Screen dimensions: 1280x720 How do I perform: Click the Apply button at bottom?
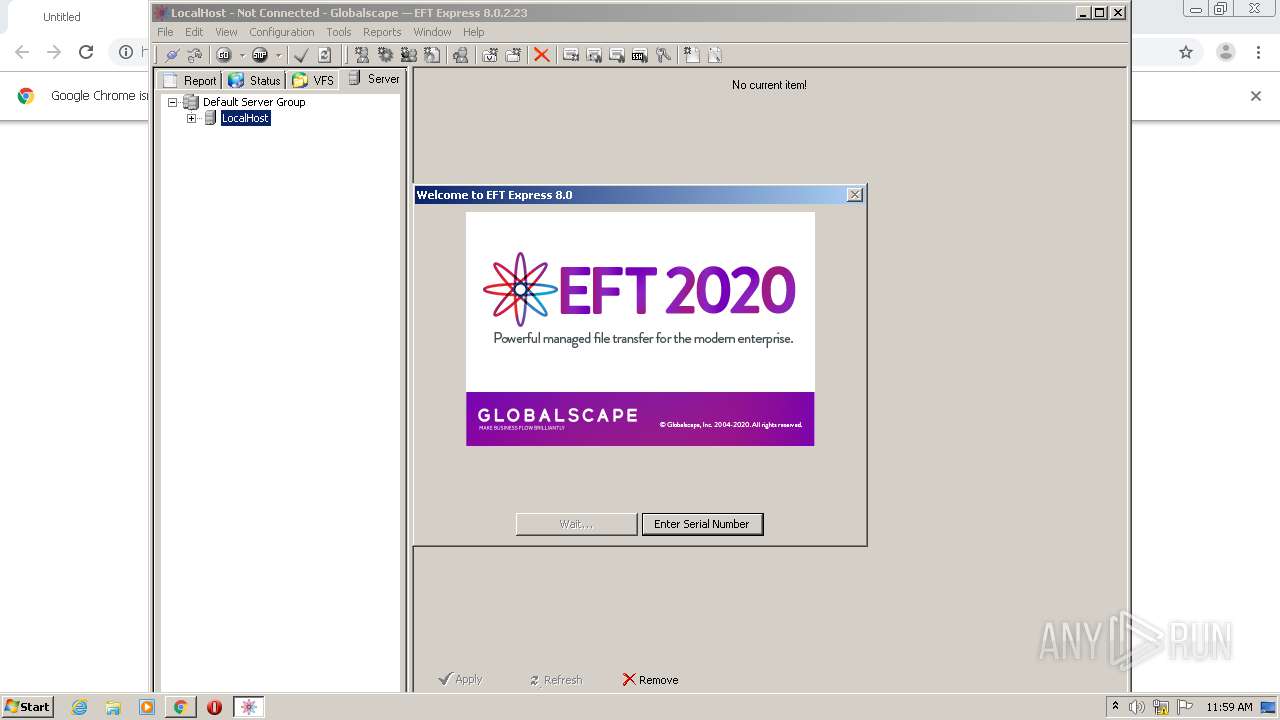coord(460,679)
